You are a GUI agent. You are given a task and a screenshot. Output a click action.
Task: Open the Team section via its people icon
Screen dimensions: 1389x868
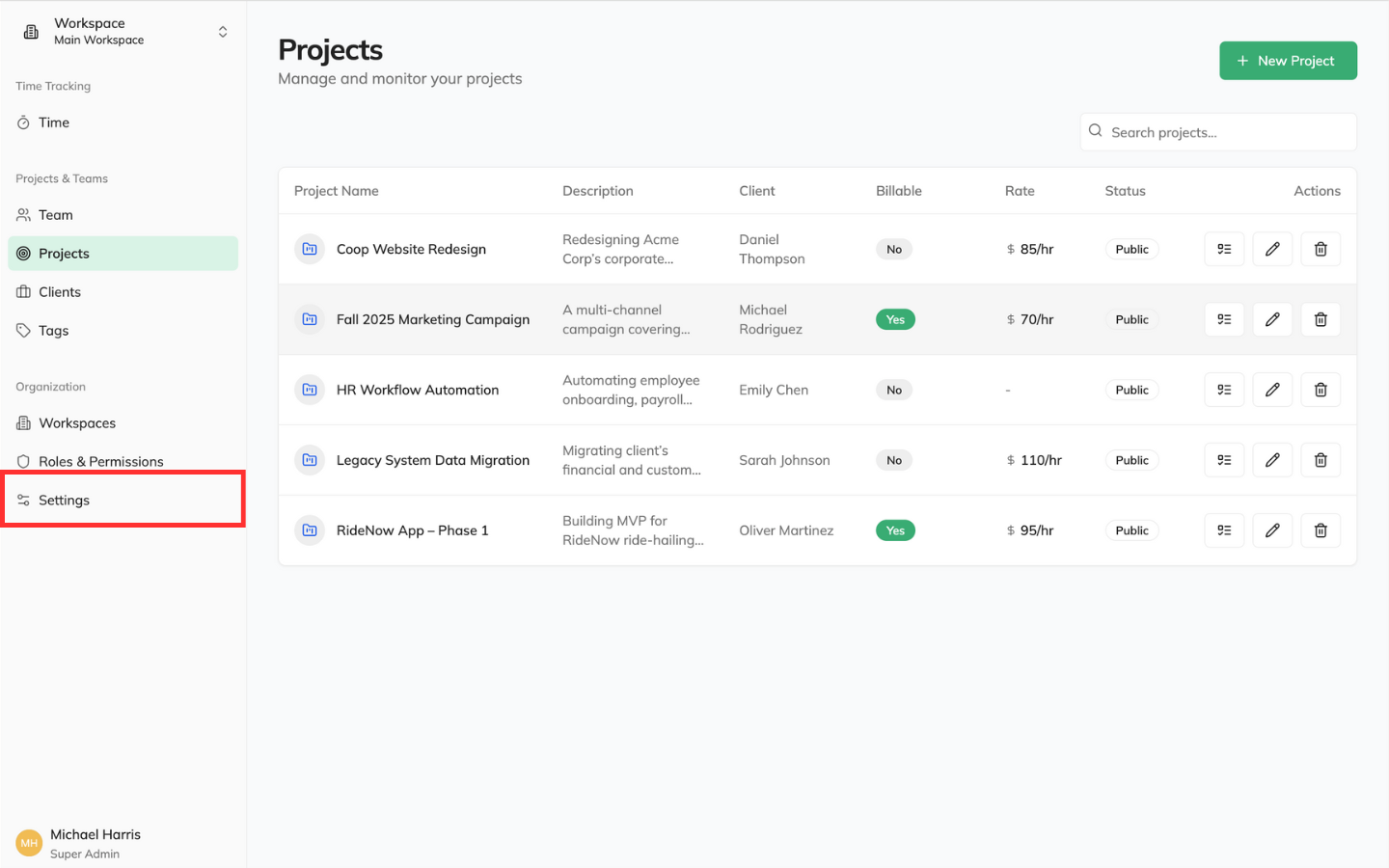click(24, 214)
